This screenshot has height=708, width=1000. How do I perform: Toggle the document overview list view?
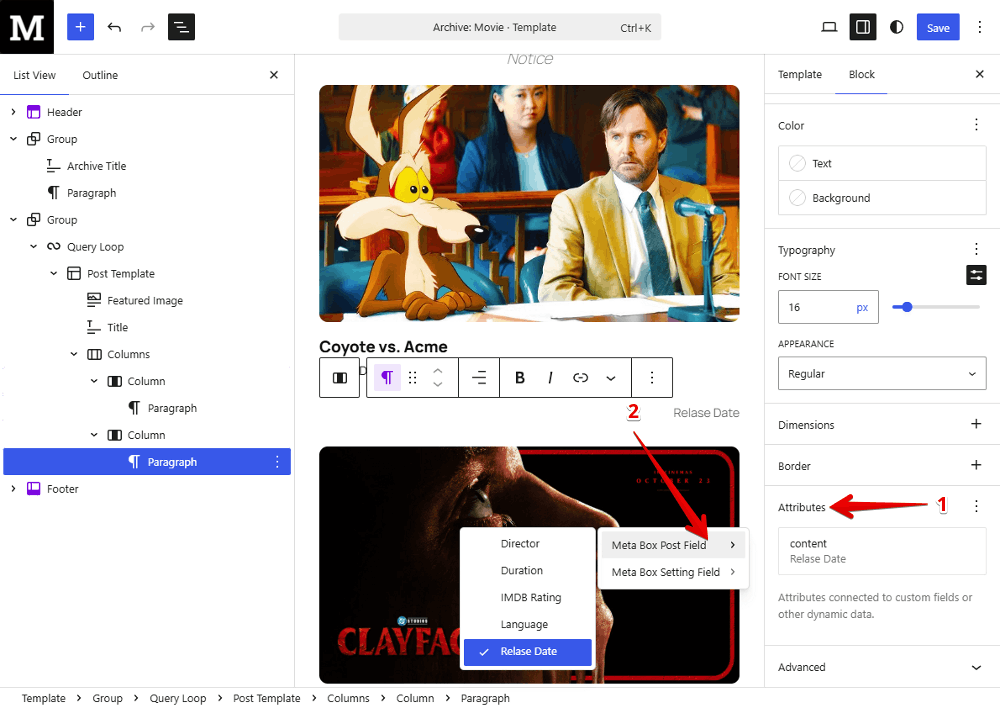(x=181, y=27)
